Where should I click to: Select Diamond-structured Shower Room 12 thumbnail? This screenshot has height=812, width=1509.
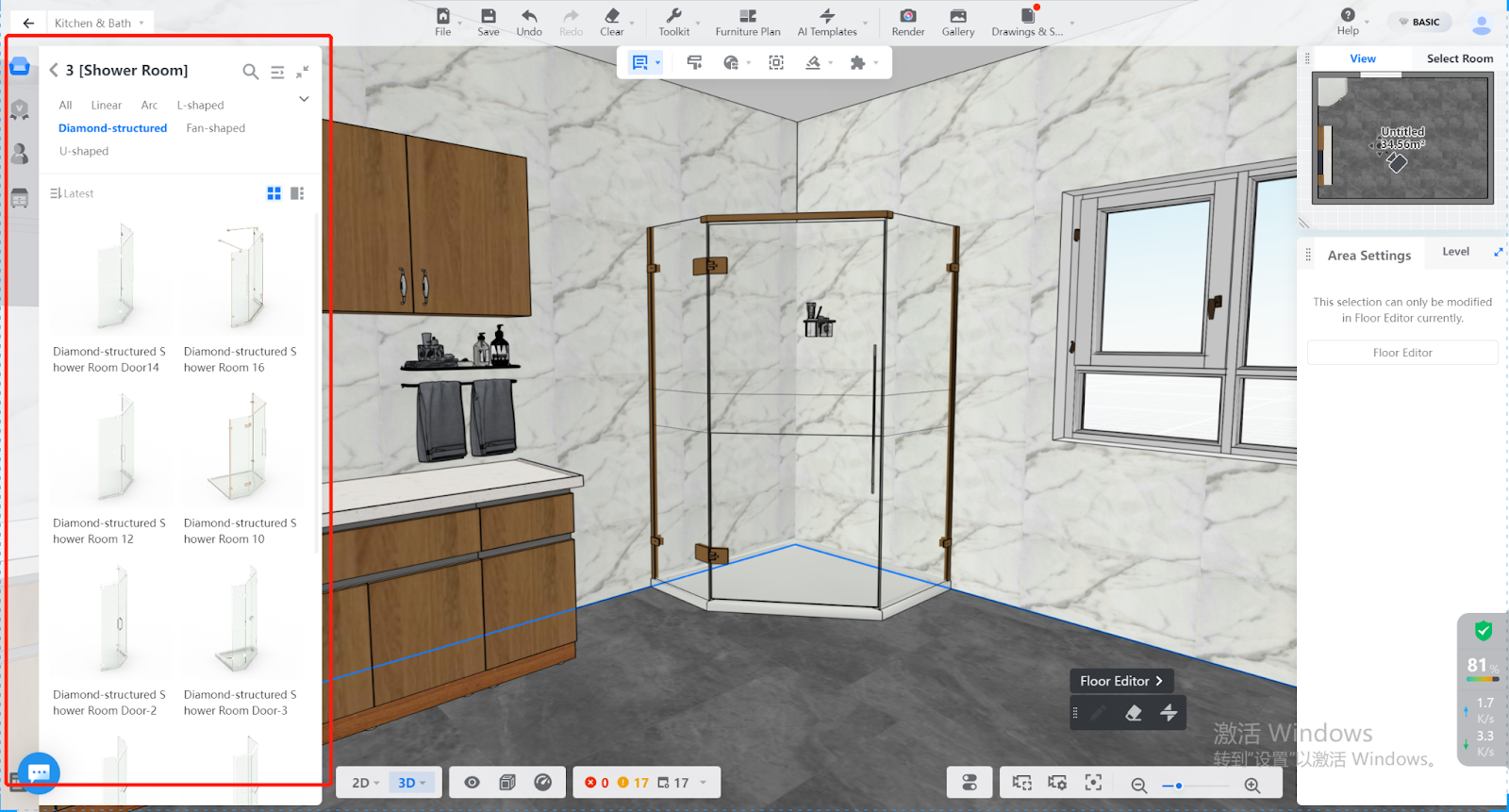113,449
